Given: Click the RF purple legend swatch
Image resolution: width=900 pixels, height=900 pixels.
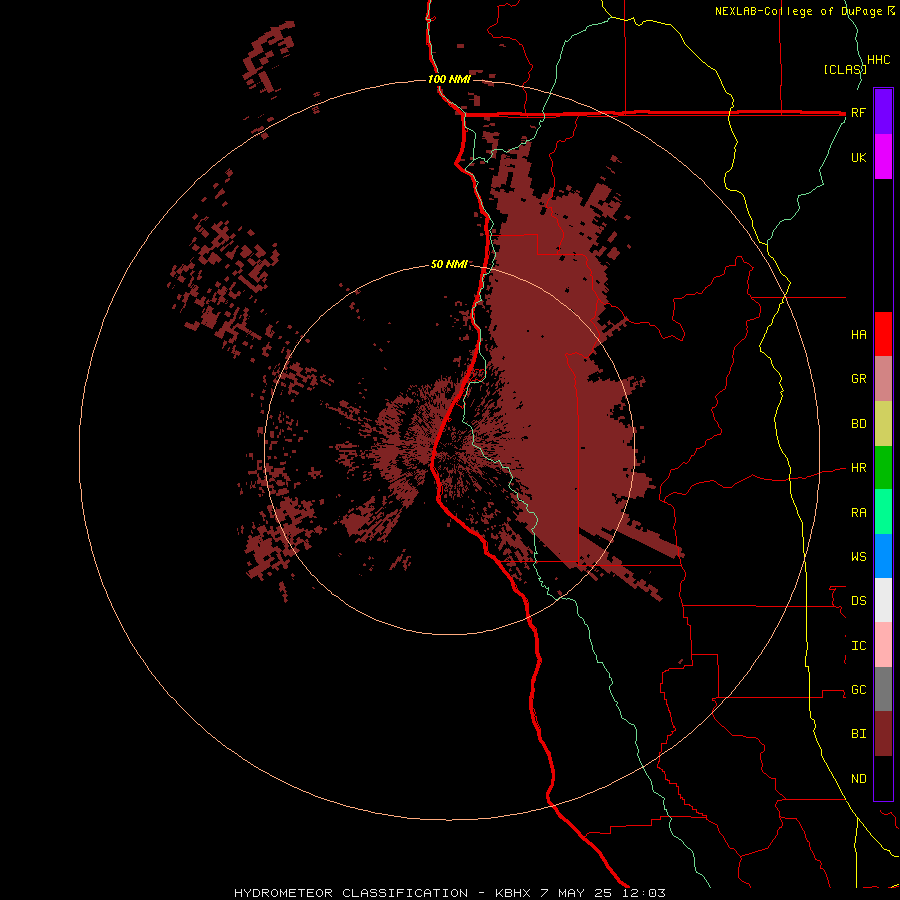Looking at the screenshot, I should (x=883, y=112).
